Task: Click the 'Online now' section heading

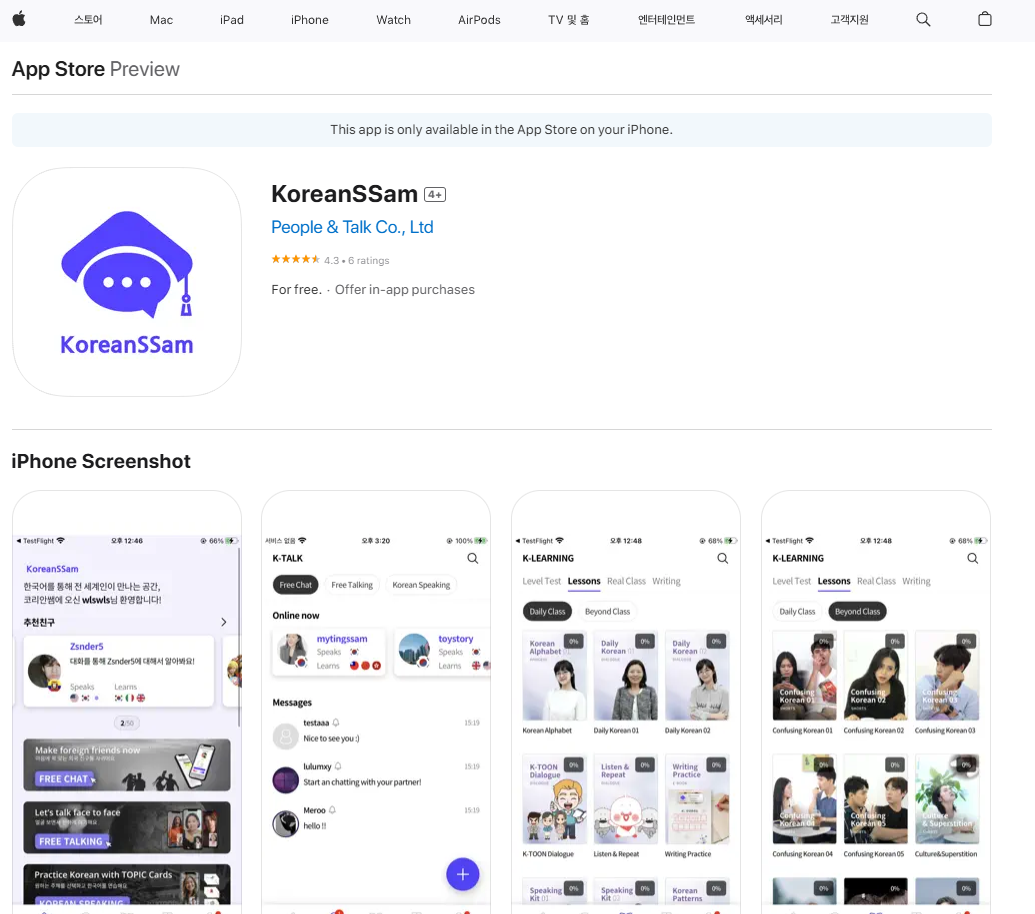Action: click(296, 616)
